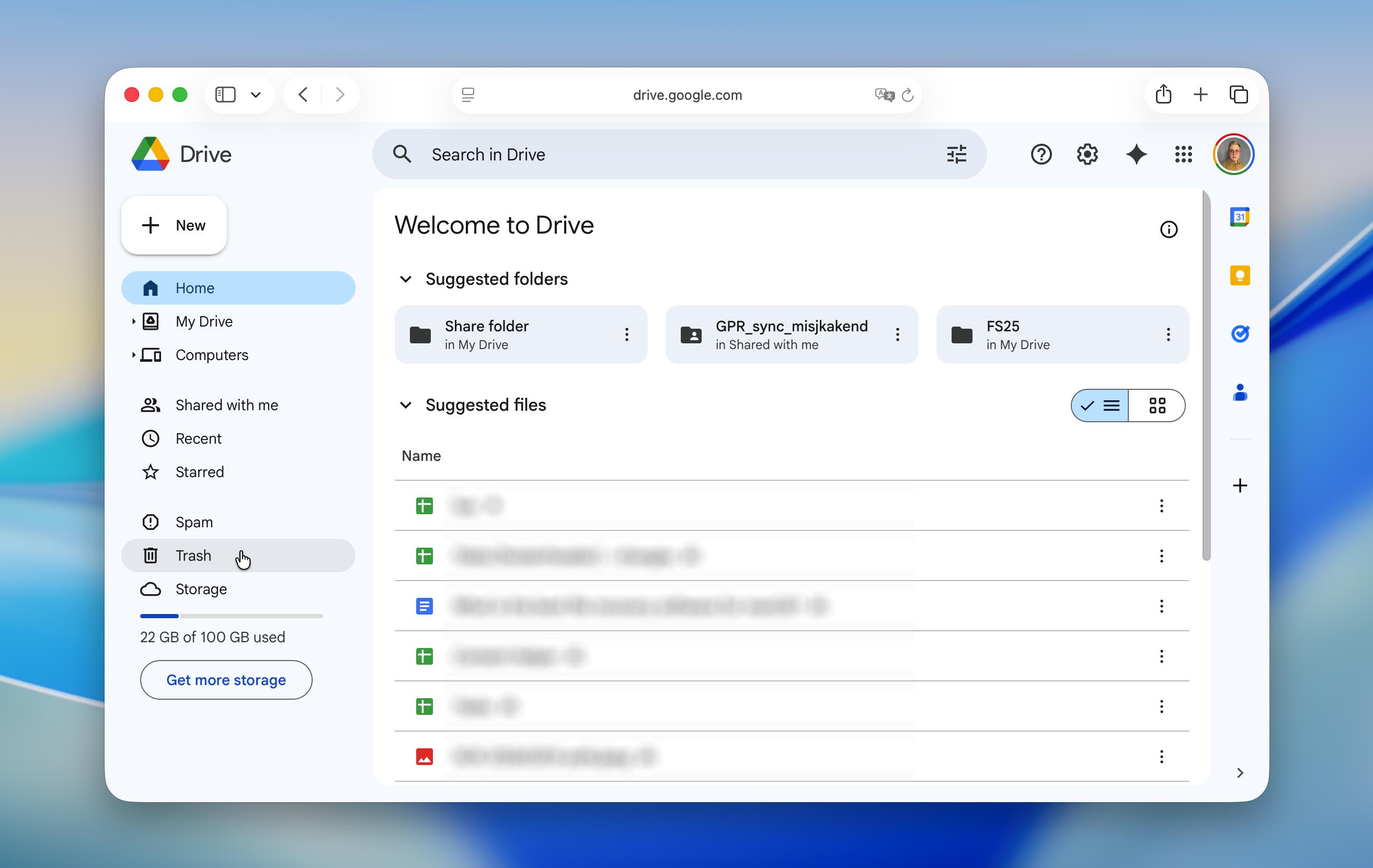Image resolution: width=1373 pixels, height=868 pixels.
Task: Click the New button
Action: pyautogui.click(x=174, y=226)
